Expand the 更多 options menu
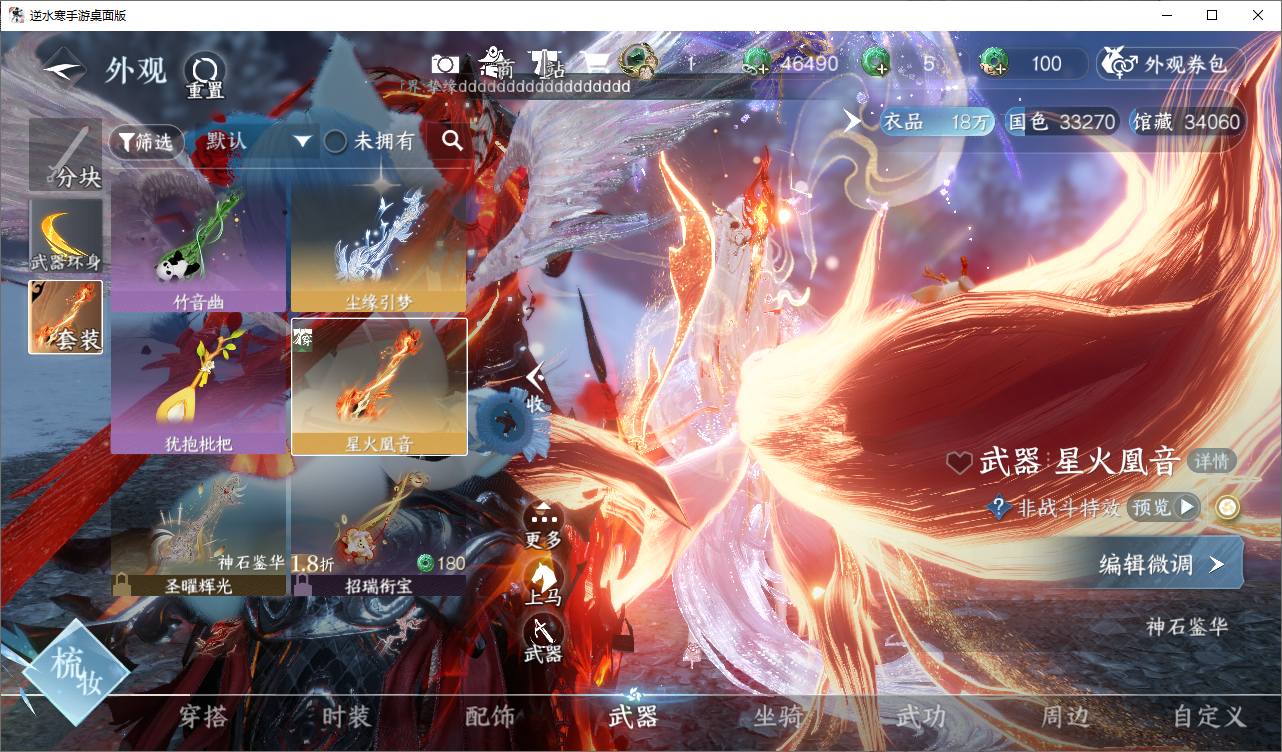 click(543, 522)
